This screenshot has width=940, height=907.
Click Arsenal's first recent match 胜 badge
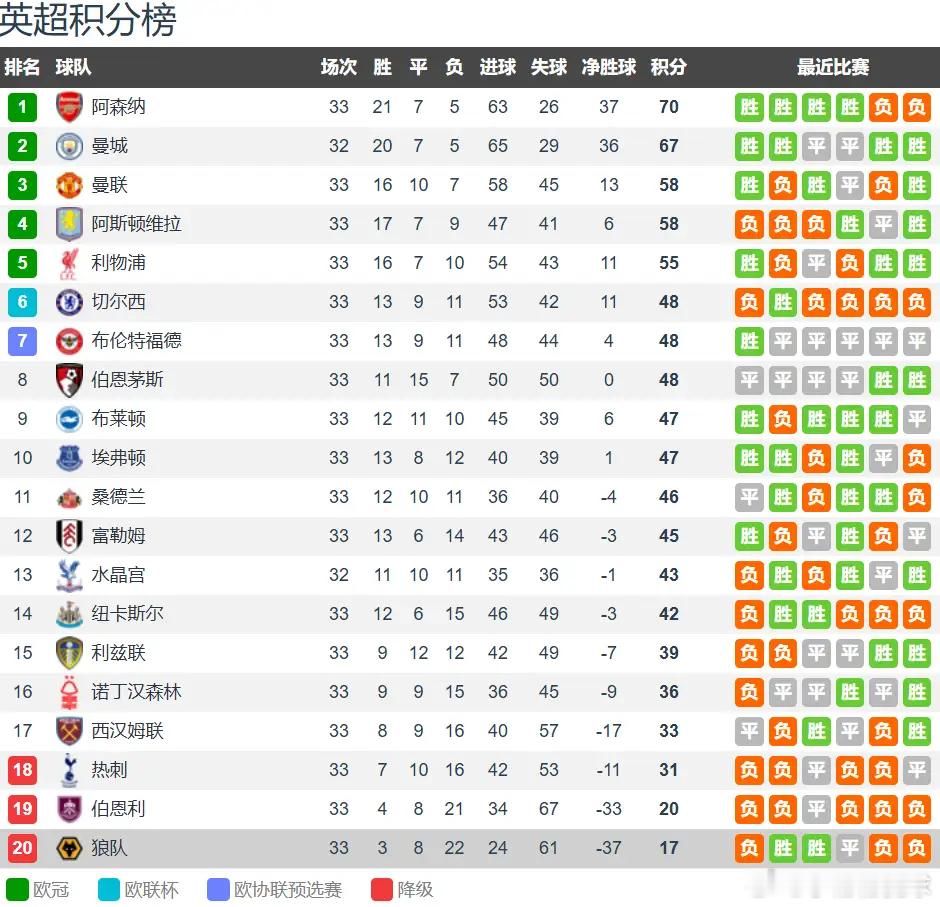tap(750, 107)
